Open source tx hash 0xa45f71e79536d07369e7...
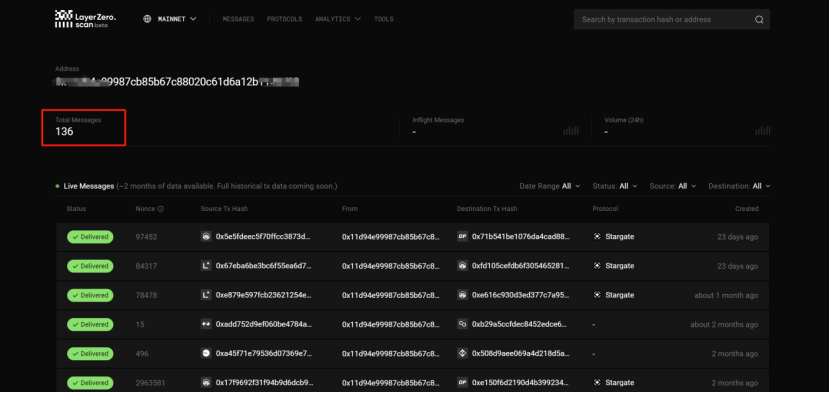 click(x=264, y=353)
